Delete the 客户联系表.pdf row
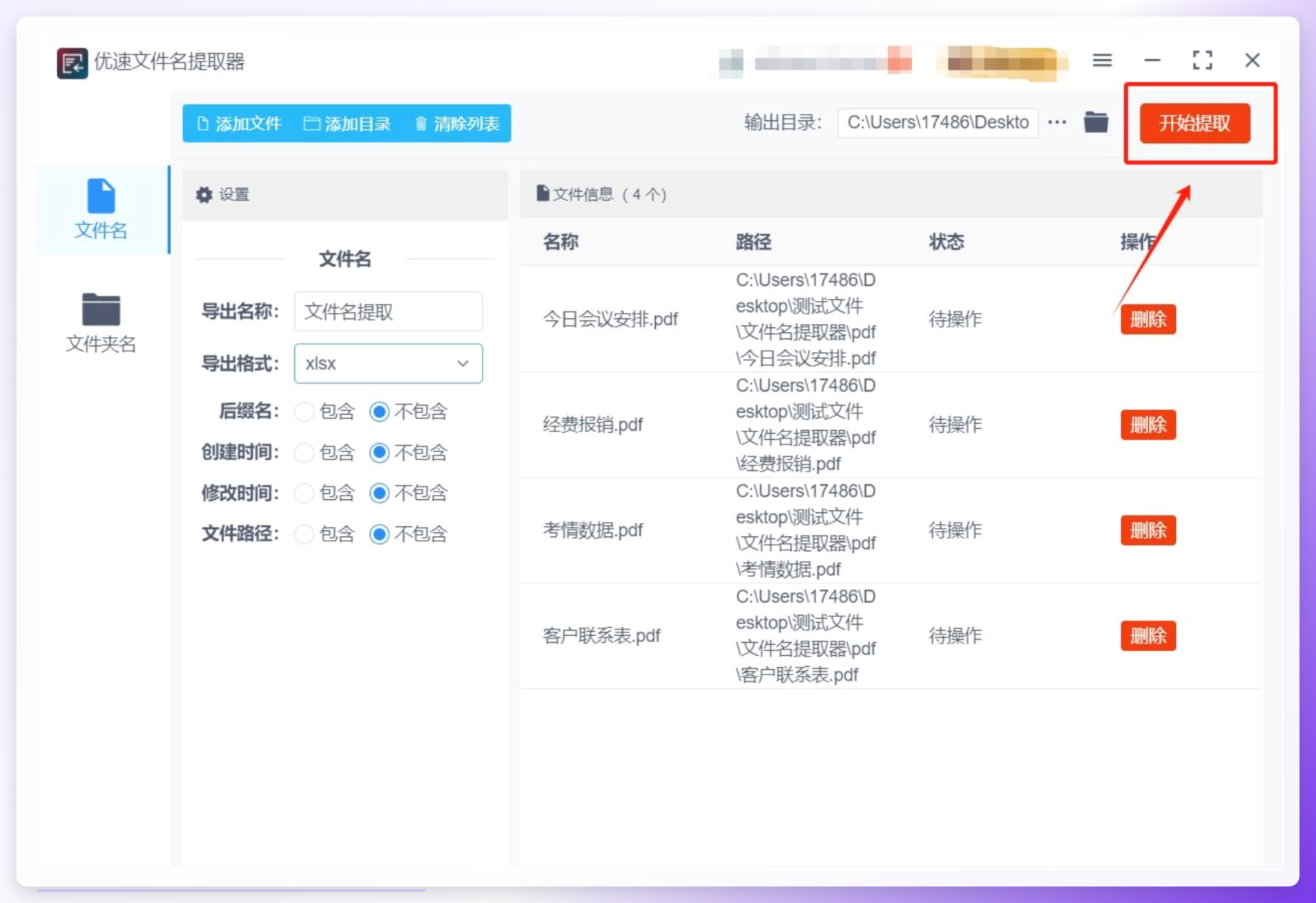The height and width of the screenshot is (903, 1316). (1148, 636)
